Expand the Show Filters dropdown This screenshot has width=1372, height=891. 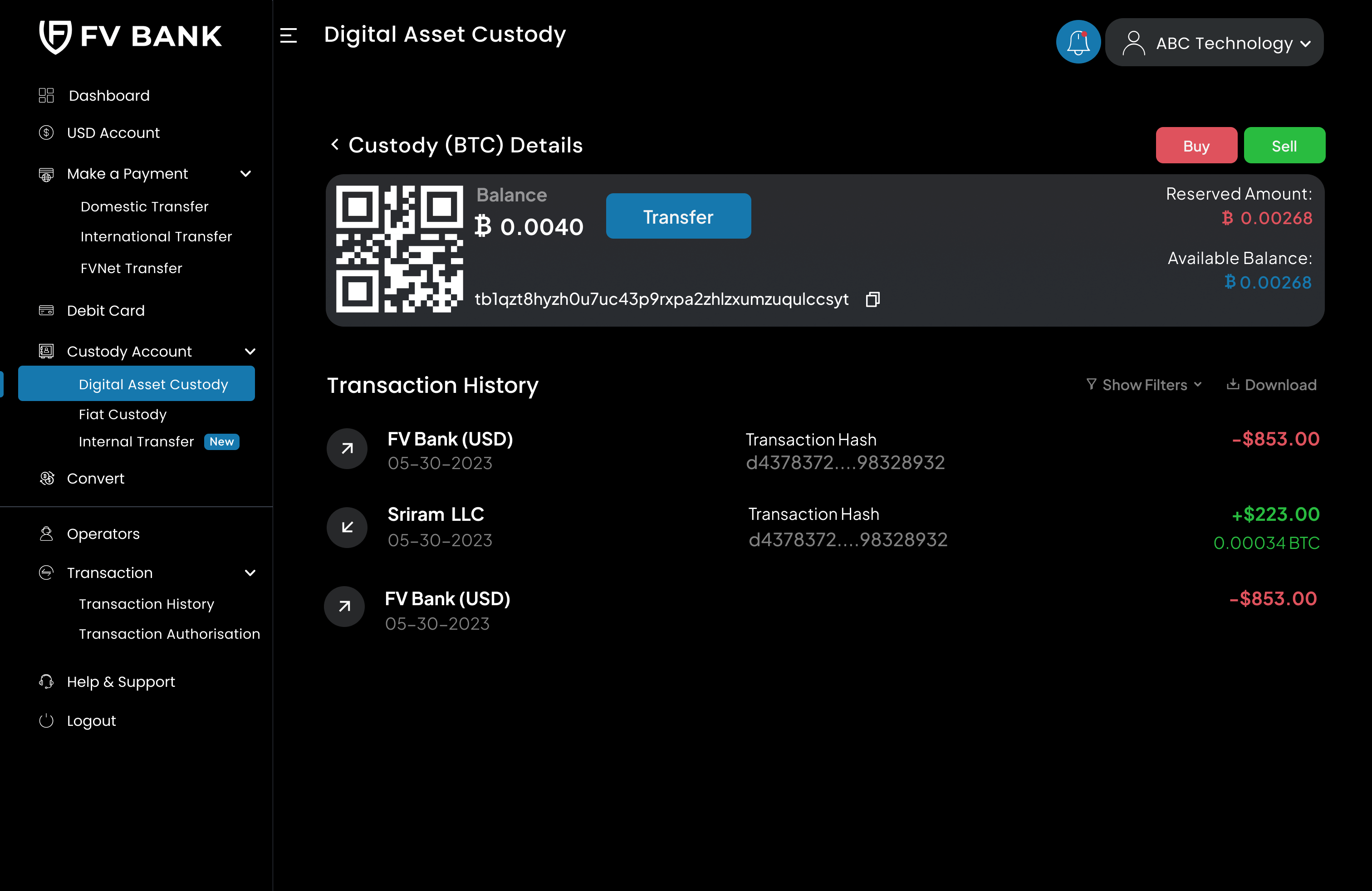[x=1144, y=385]
